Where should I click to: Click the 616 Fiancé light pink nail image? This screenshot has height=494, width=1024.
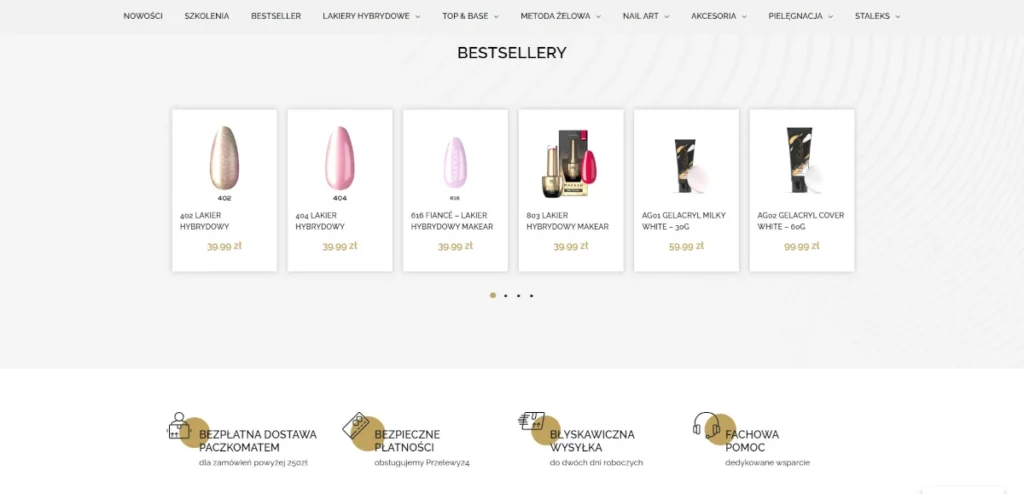(455, 163)
